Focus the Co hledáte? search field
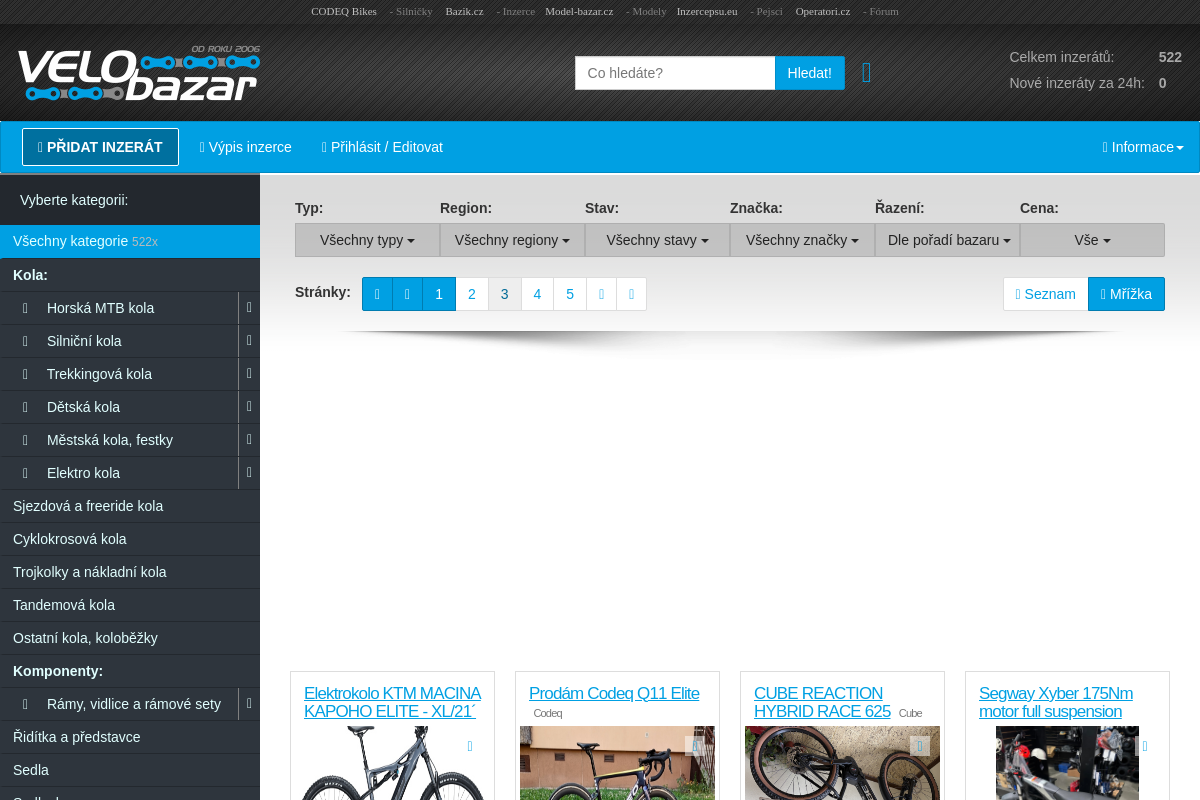1200x800 pixels. point(675,73)
